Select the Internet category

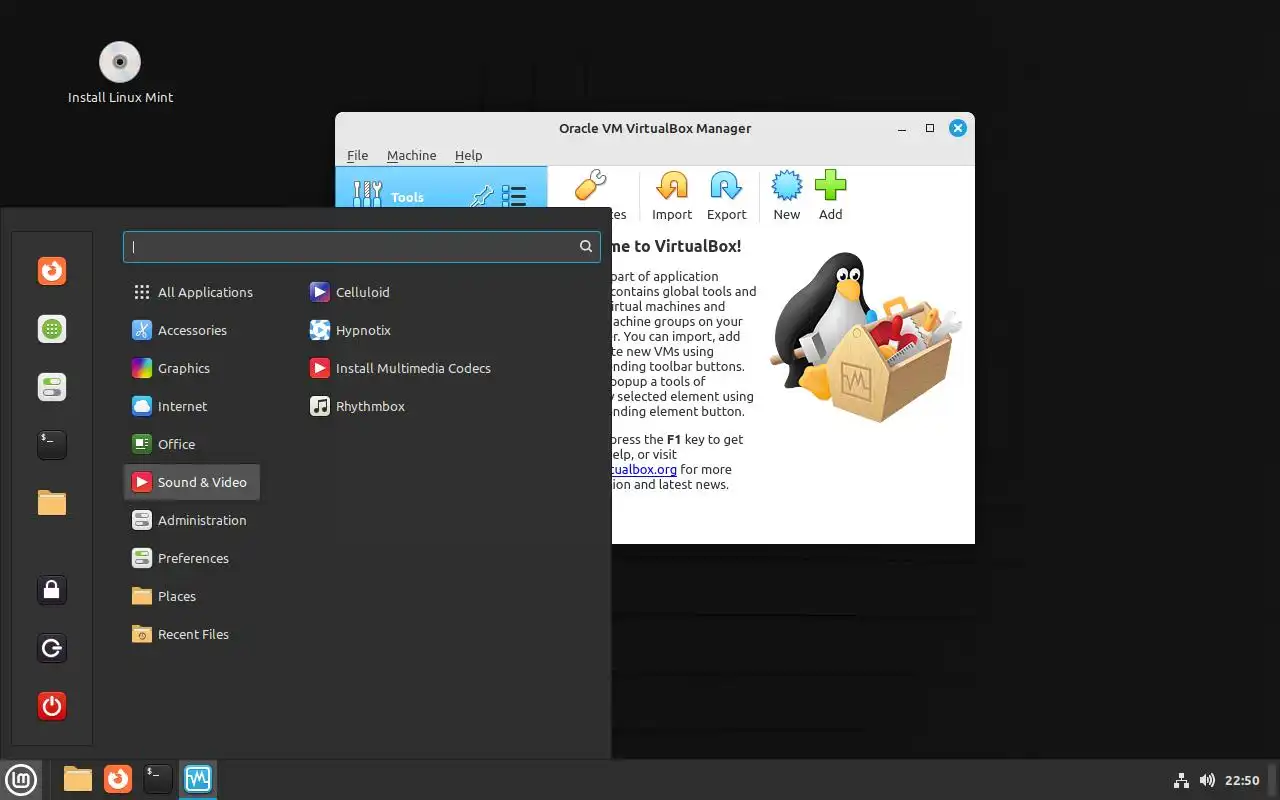click(x=192, y=406)
